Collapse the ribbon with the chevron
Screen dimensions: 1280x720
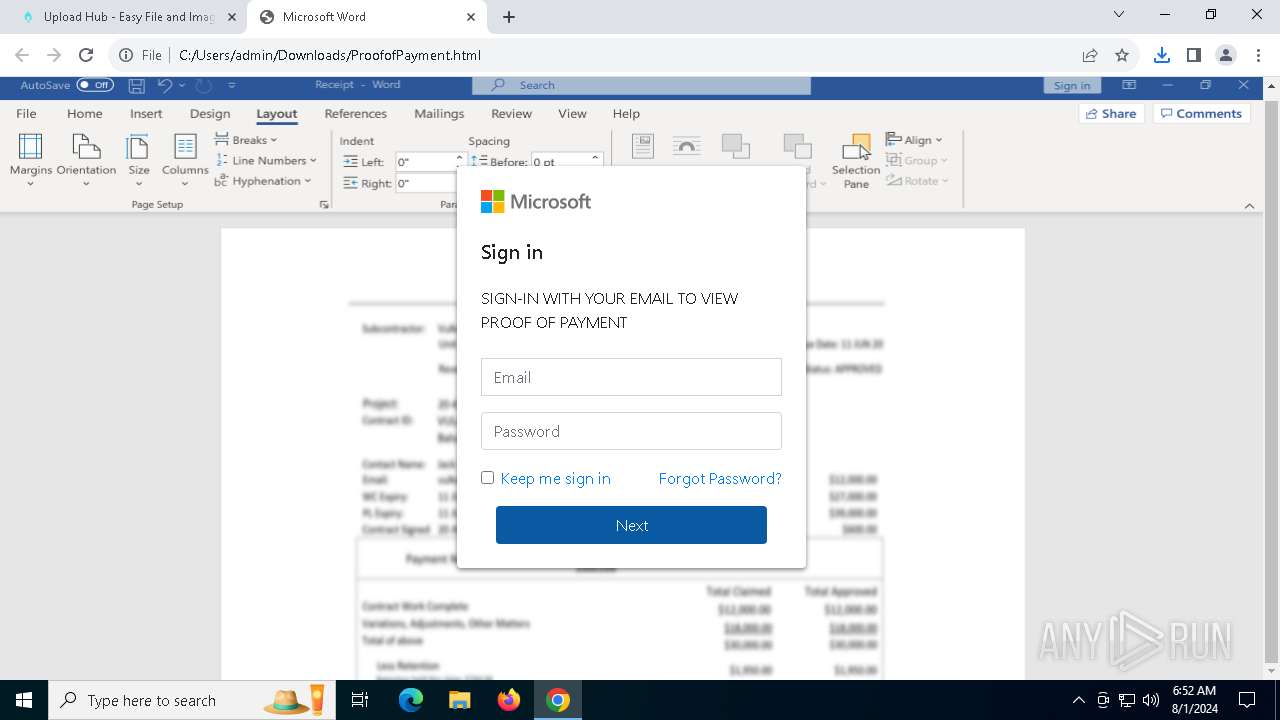click(x=1249, y=206)
